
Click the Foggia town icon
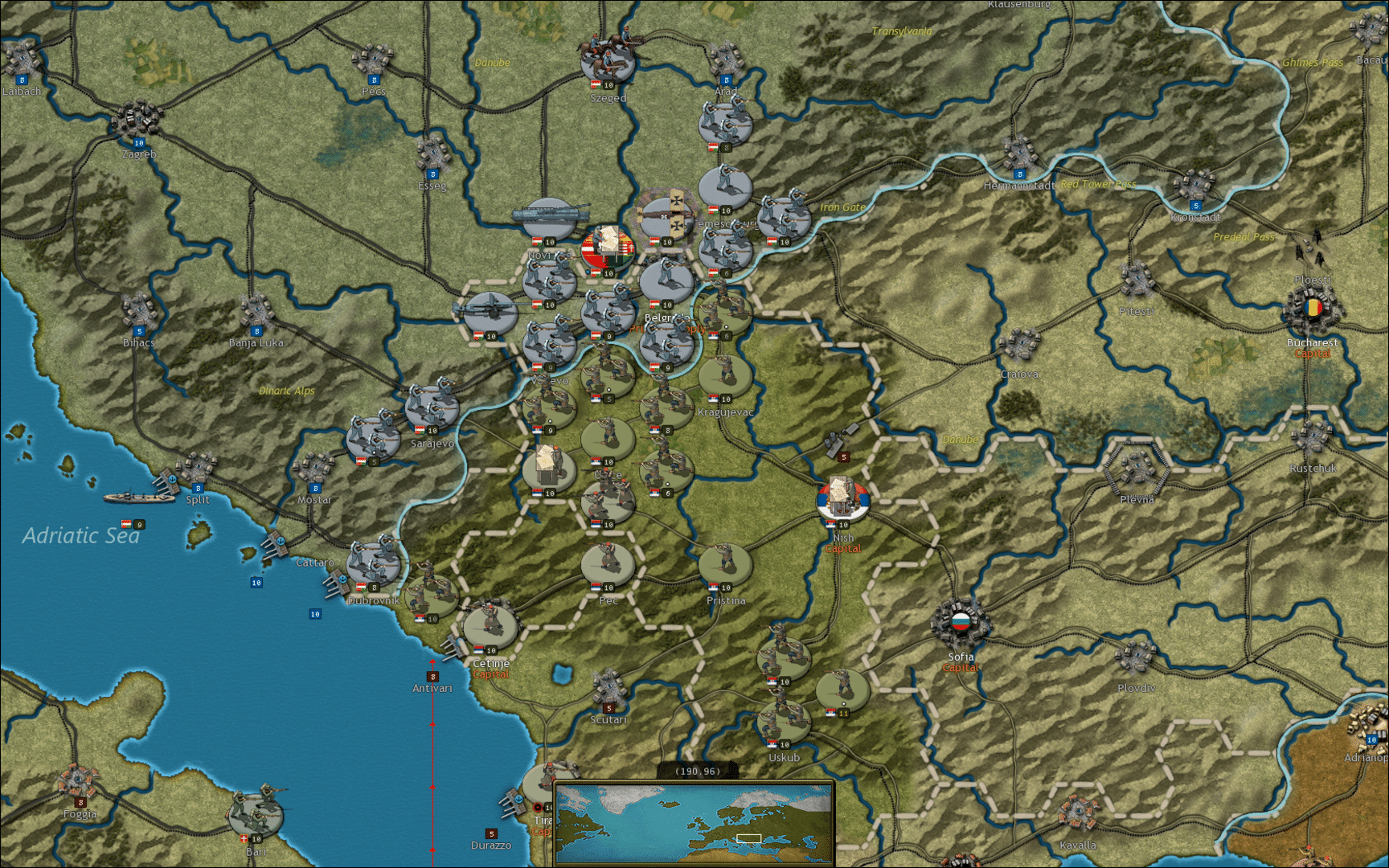point(80,782)
